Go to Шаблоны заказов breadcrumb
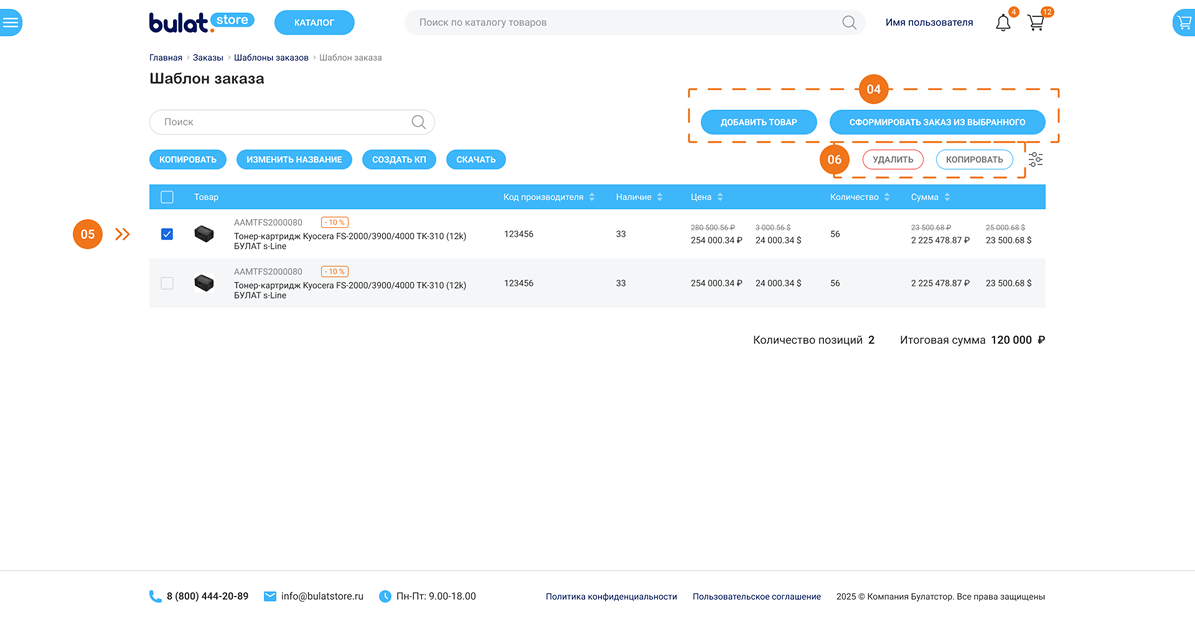This screenshot has width=1195, height=623. click(271, 58)
